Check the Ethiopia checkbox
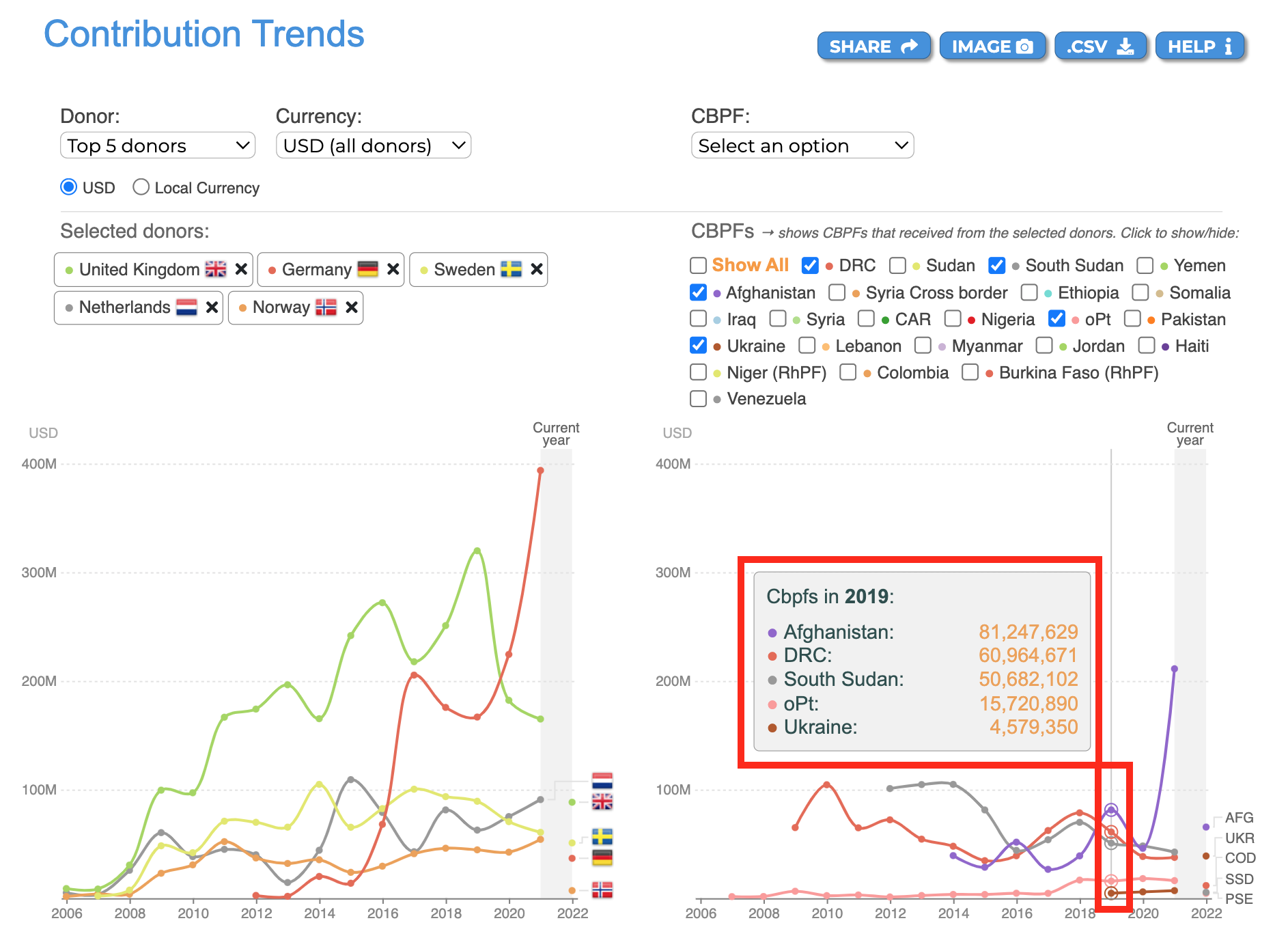 tap(1029, 292)
